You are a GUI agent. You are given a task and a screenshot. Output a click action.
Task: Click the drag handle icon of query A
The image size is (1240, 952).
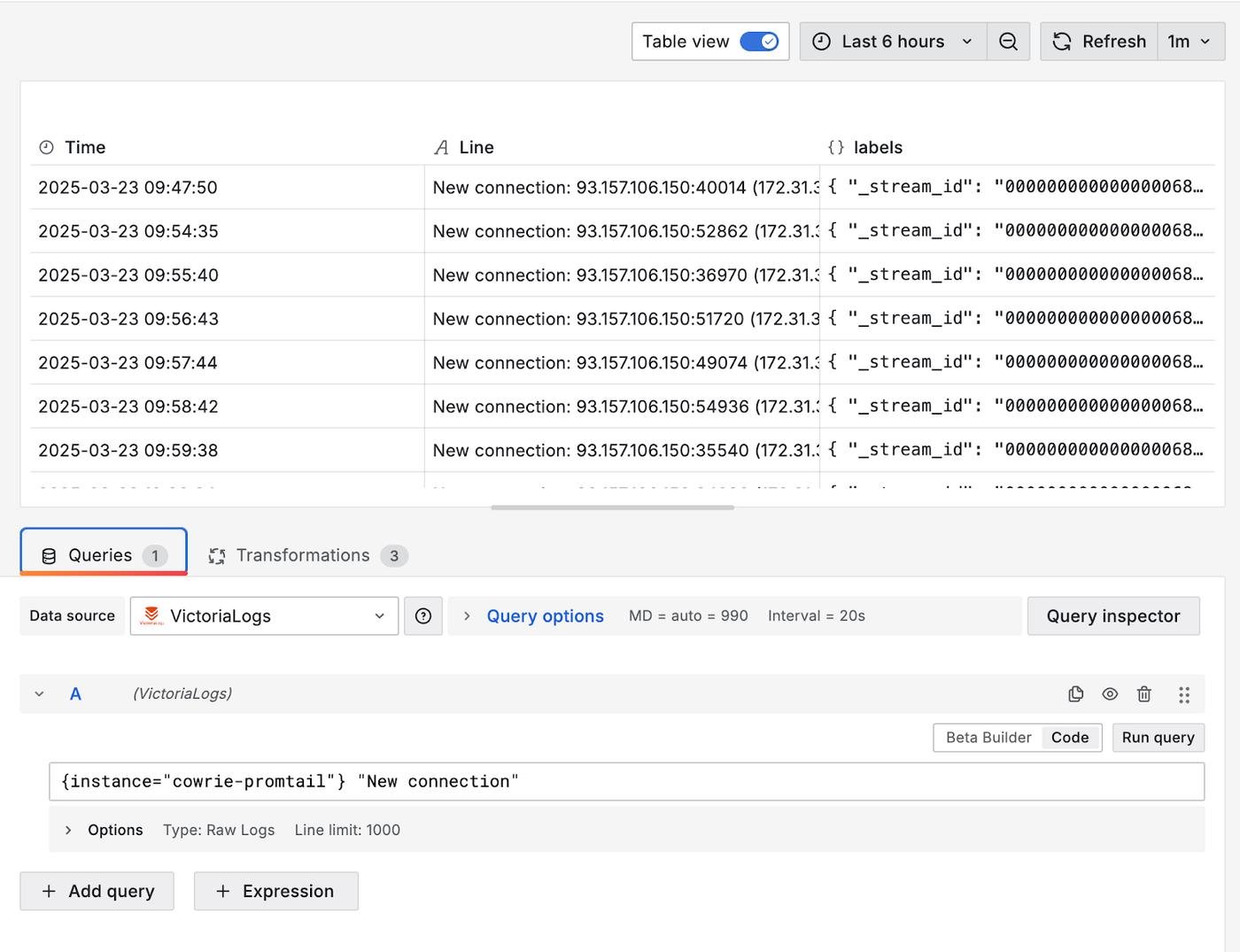[x=1184, y=694]
